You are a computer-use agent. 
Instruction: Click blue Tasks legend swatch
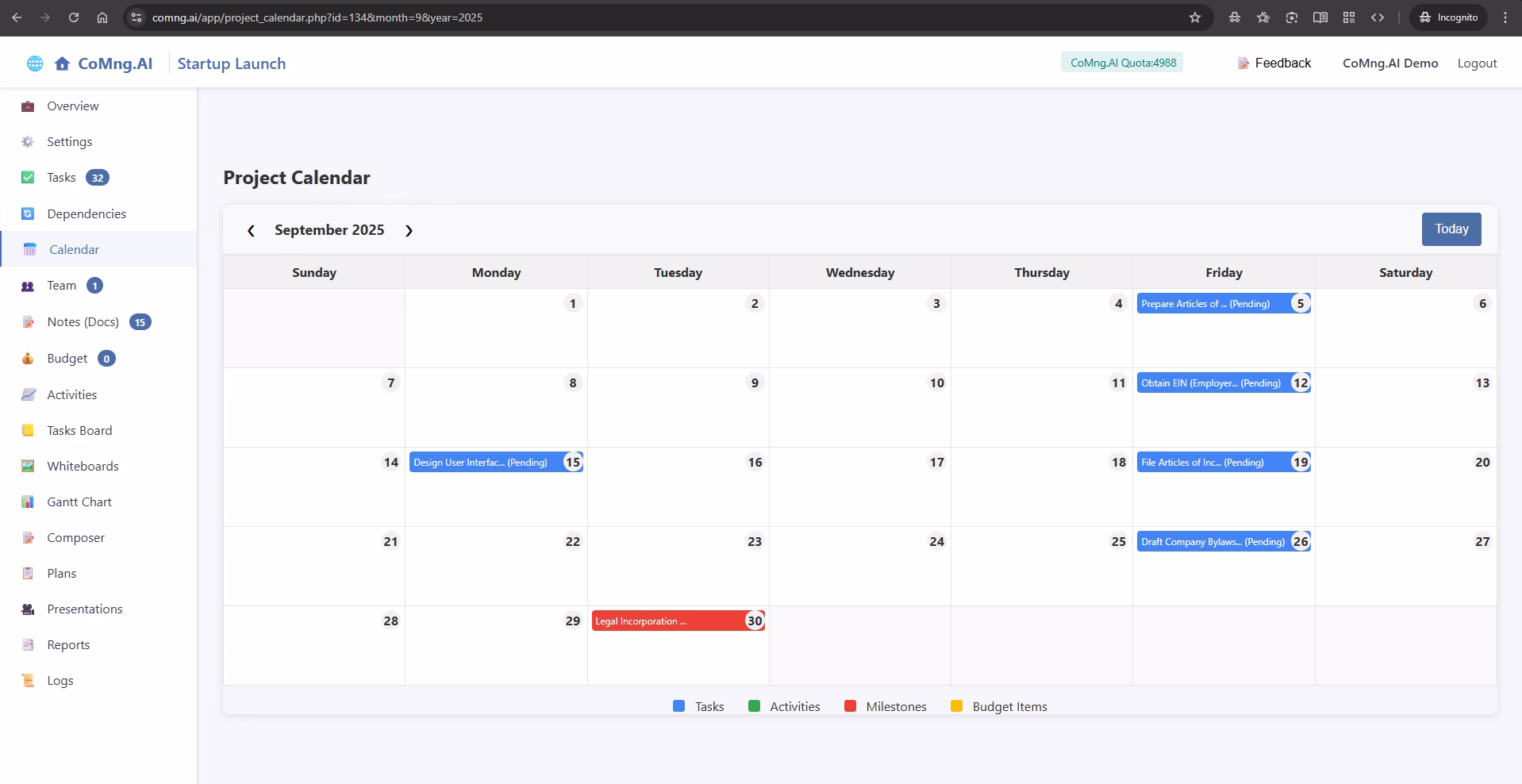[678, 706]
